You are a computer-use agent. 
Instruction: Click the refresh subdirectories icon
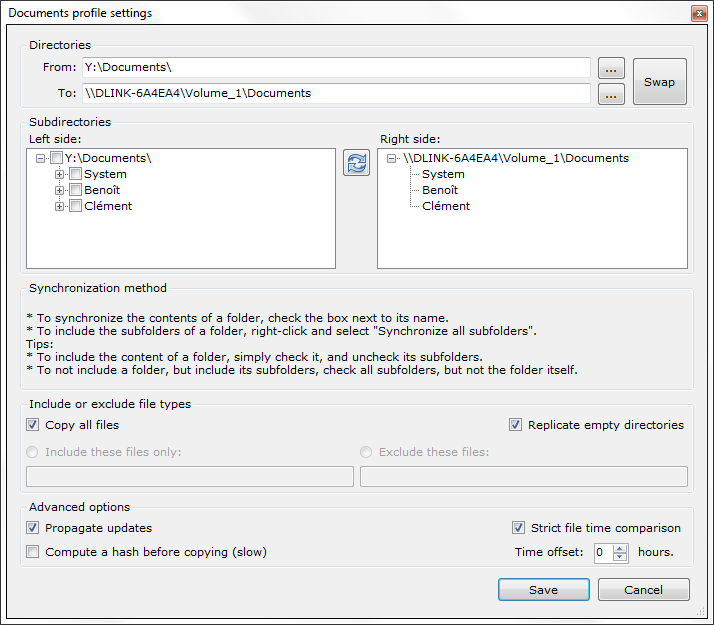tap(356, 164)
